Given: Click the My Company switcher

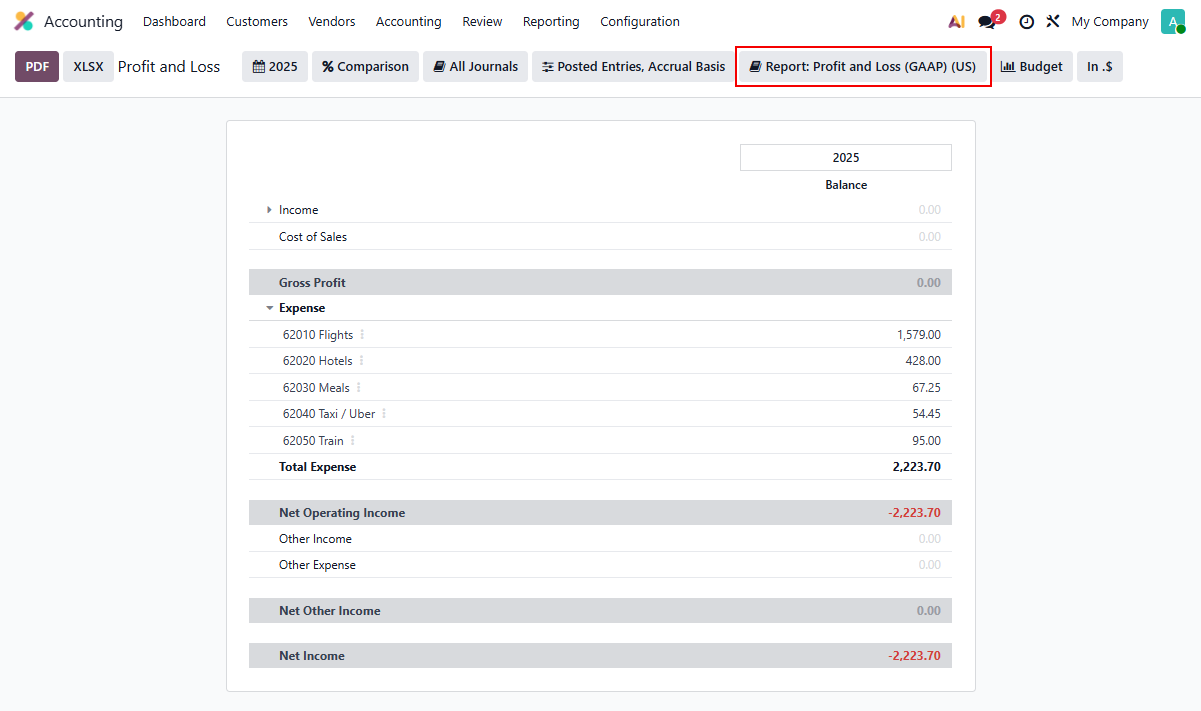Looking at the screenshot, I should (1110, 22).
